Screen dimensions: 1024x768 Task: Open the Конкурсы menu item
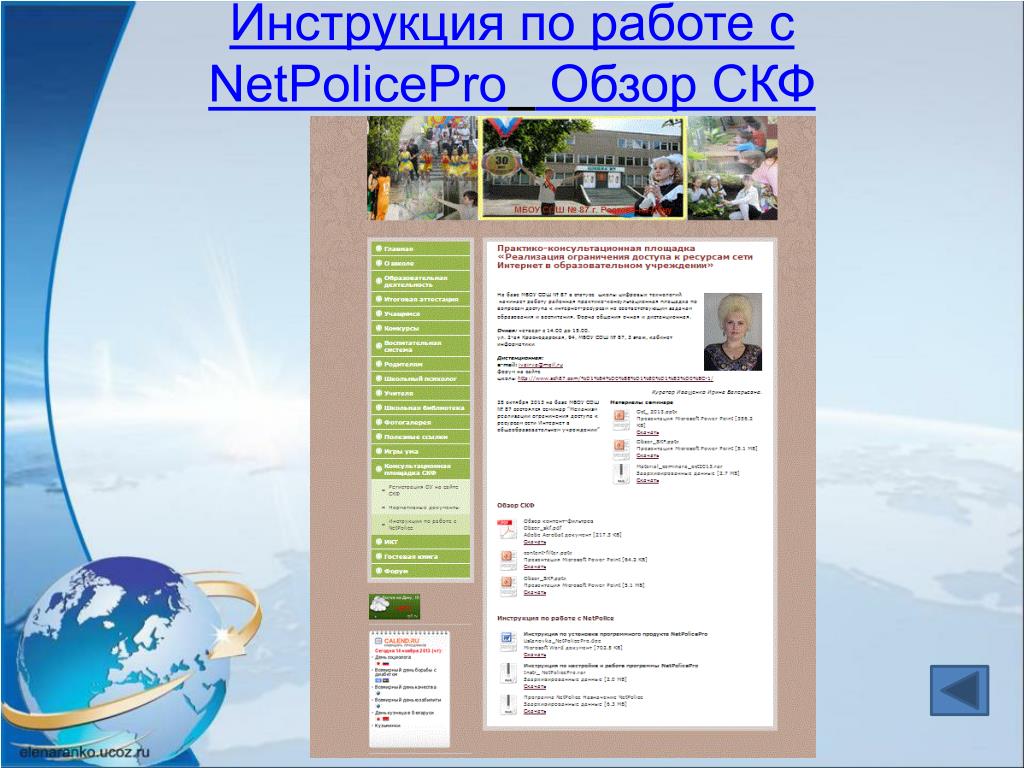421,328
